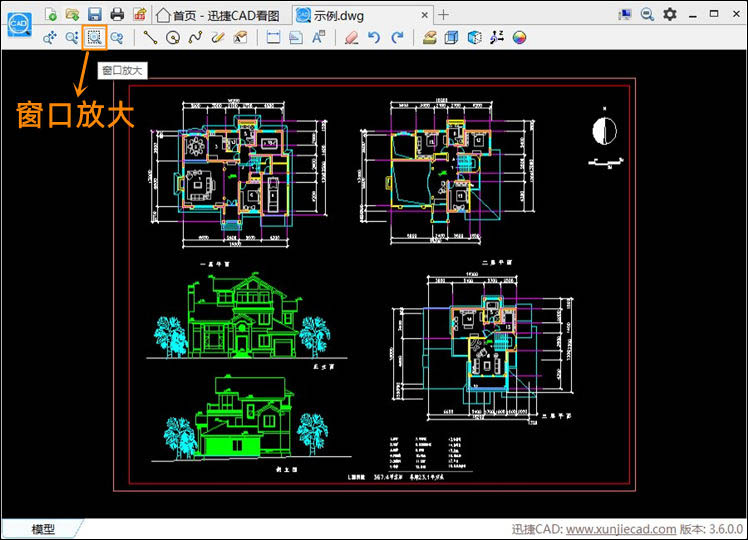Viewport: 748px width, 540px height.
Task: Click the export/convert icon next to print
Action: click(x=139, y=15)
